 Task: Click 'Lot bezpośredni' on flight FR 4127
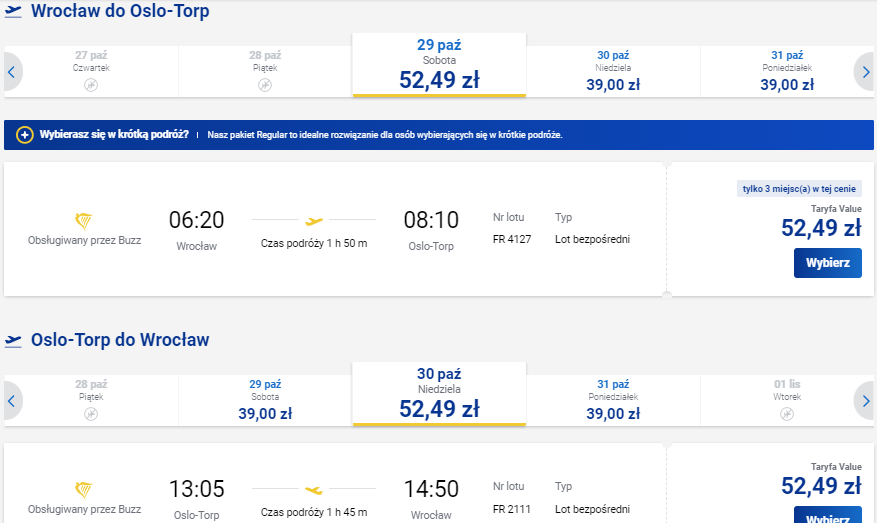pyautogui.click(x=592, y=239)
